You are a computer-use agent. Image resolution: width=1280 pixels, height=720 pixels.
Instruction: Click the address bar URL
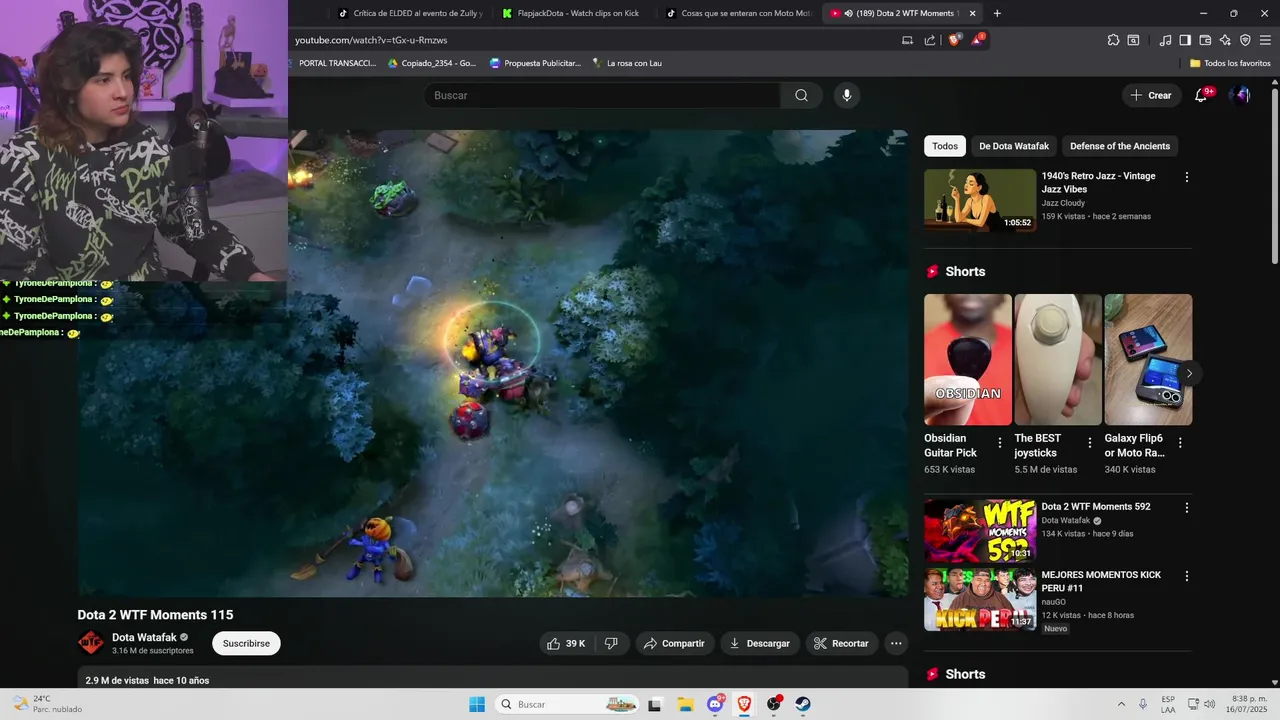tap(371, 40)
